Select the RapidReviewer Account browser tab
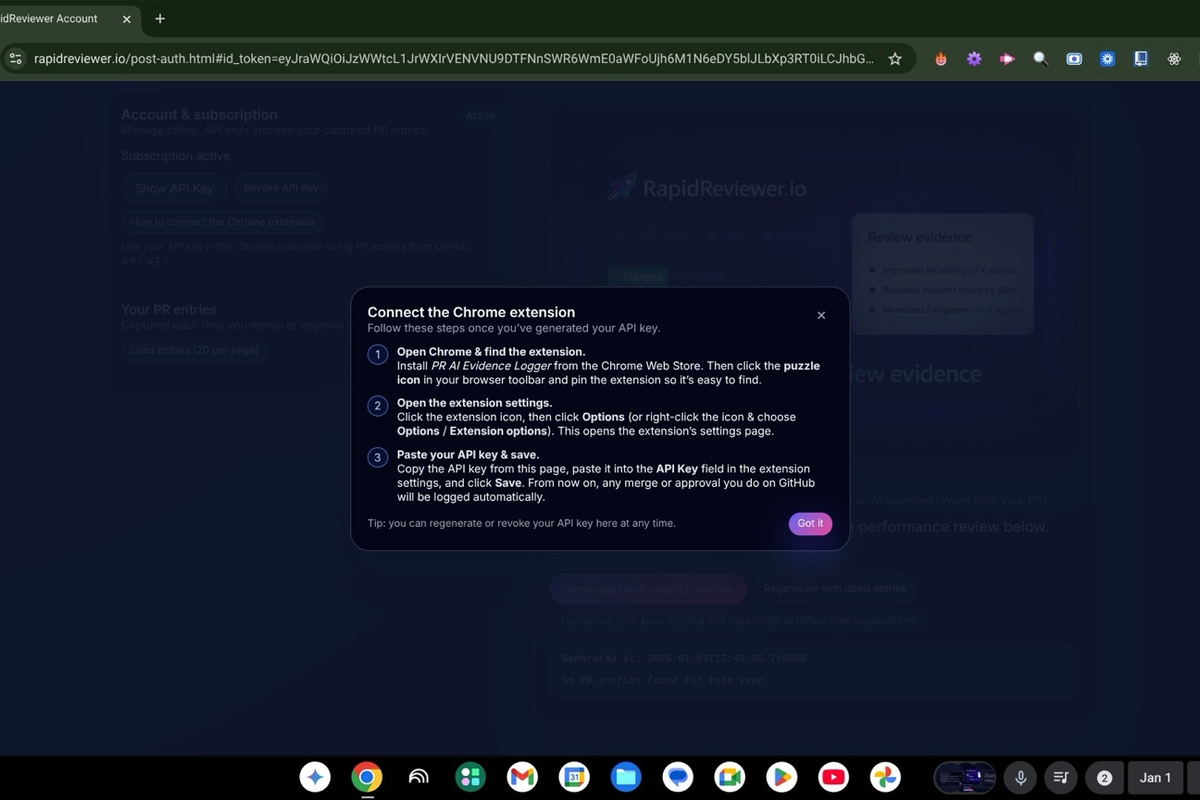Screen dimensions: 1200x800 tap(60, 18)
